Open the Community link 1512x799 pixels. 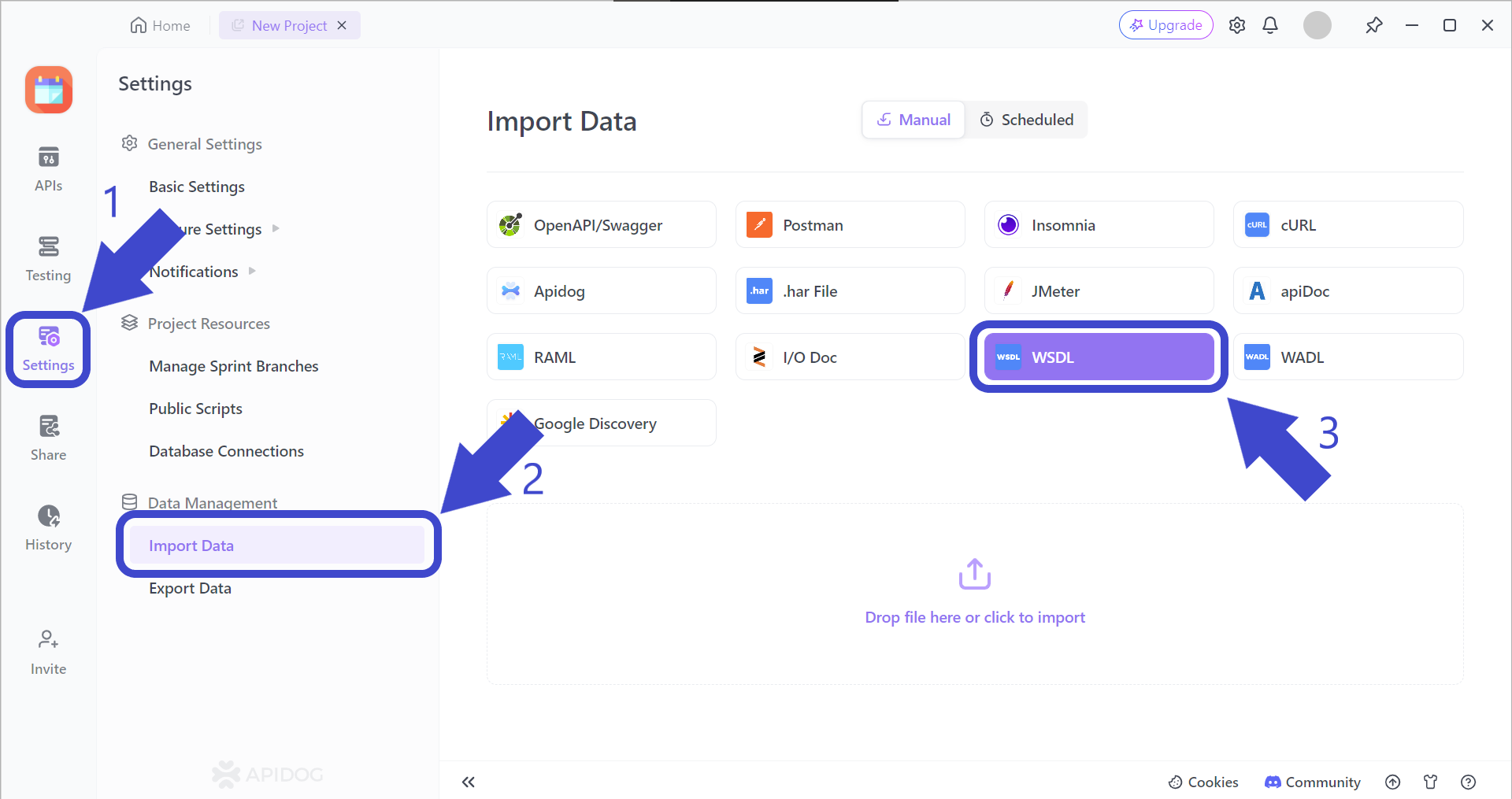(1312, 782)
